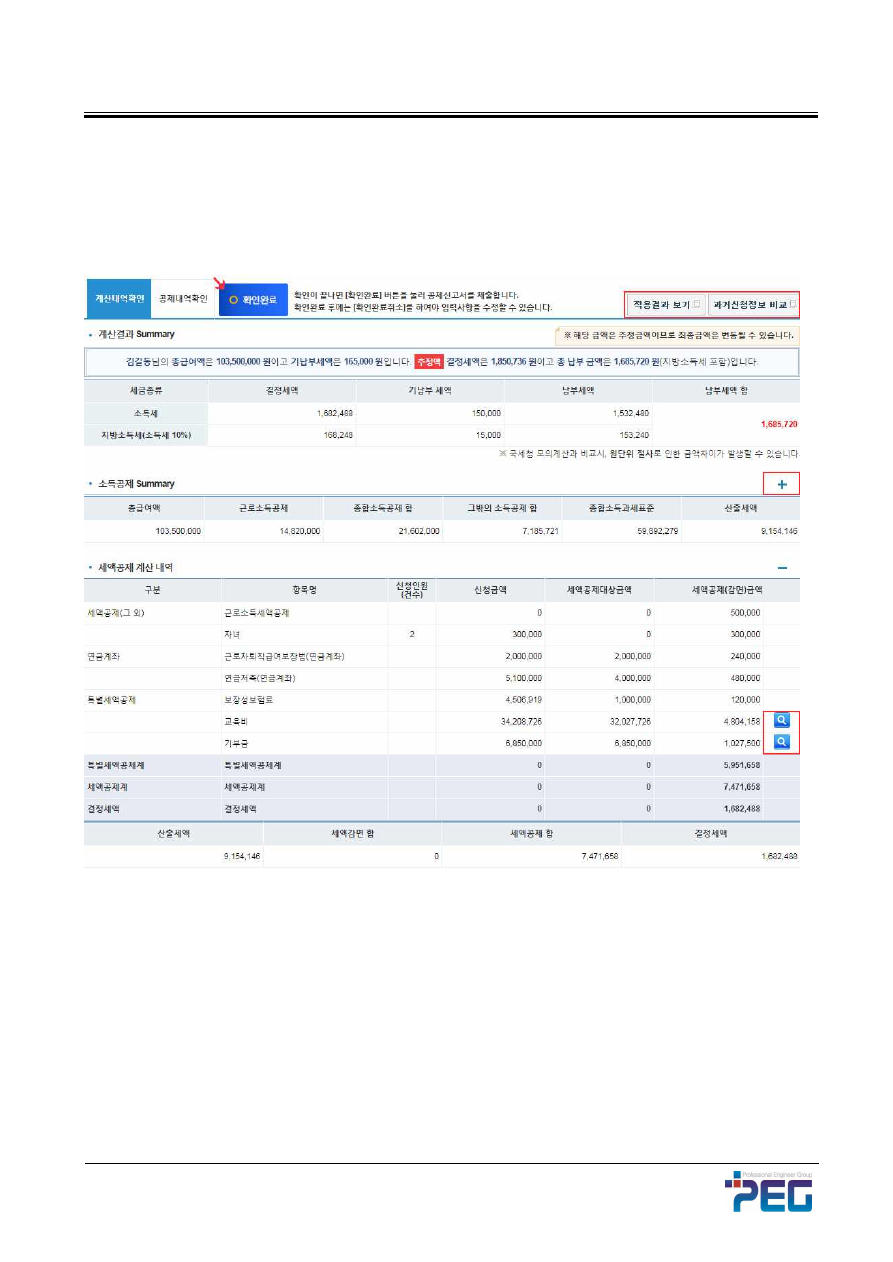Open 교육비 details with magnifier icon
The image size is (893, 1262).
tap(782, 720)
